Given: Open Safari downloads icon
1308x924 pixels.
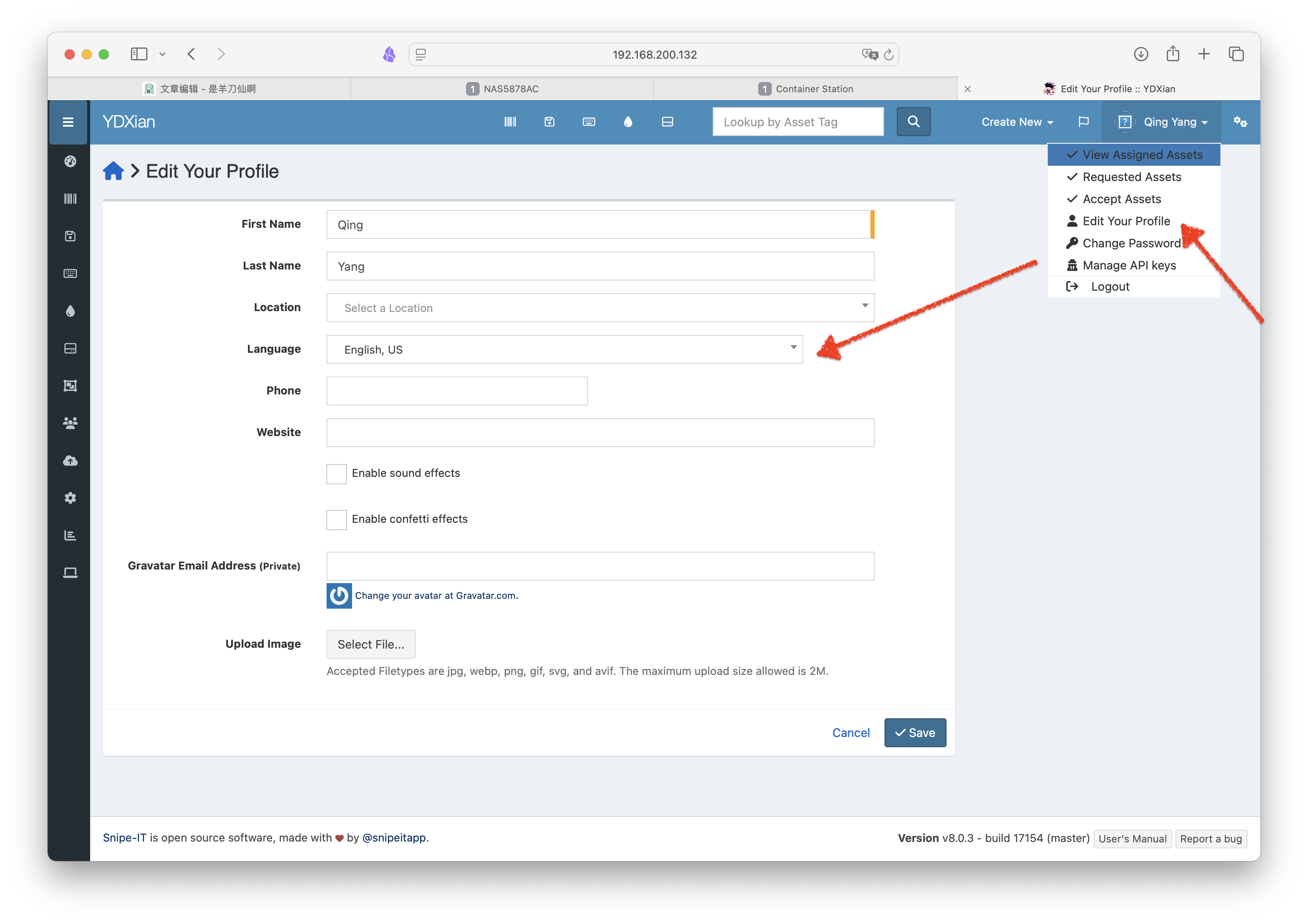Looking at the screenshot, I should 1140,54.
